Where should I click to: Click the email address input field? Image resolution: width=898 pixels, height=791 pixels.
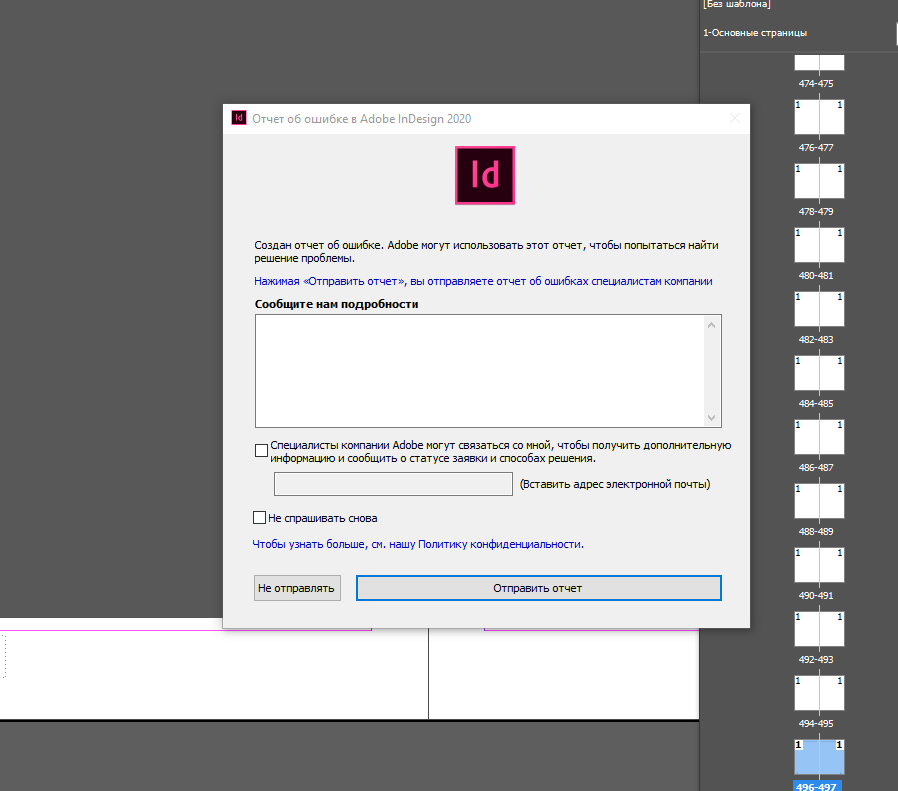click(x=393, y=484)
